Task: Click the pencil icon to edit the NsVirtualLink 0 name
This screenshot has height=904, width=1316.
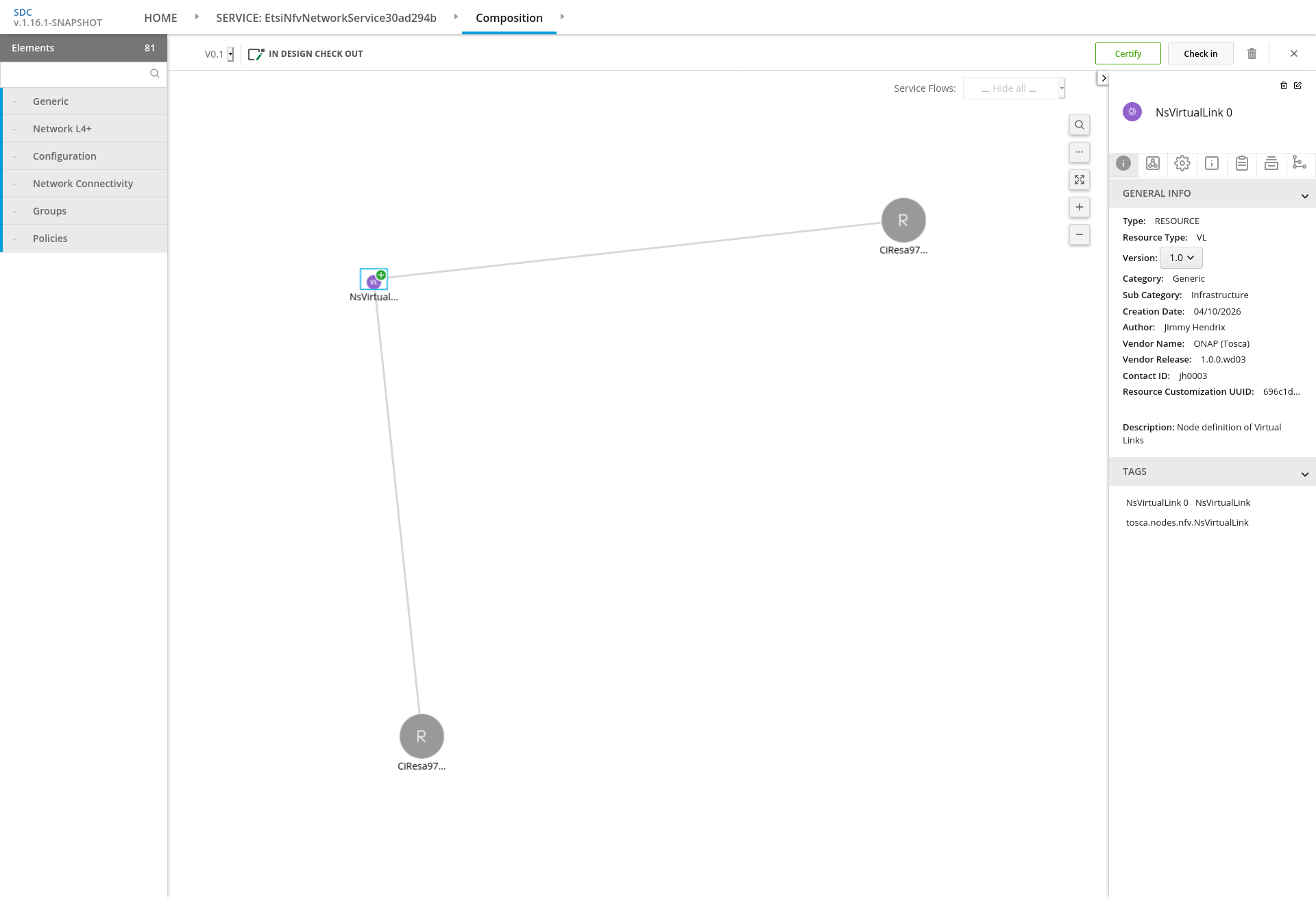Action: coord(1297,86)
